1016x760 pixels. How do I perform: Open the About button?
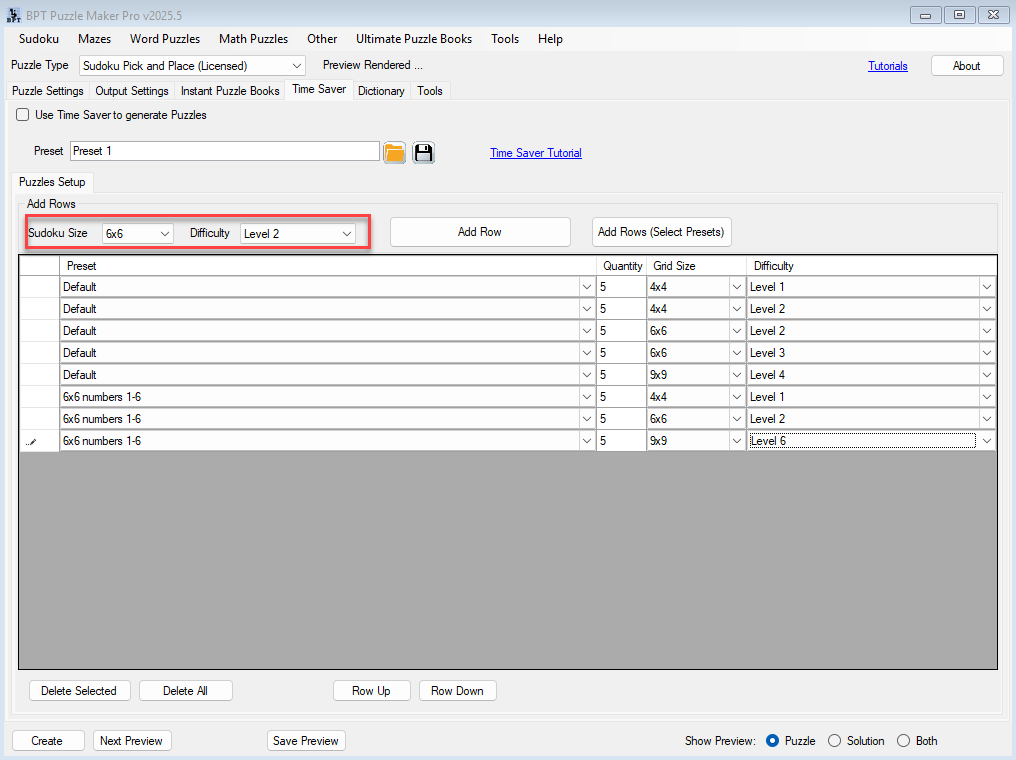[967, 65]
